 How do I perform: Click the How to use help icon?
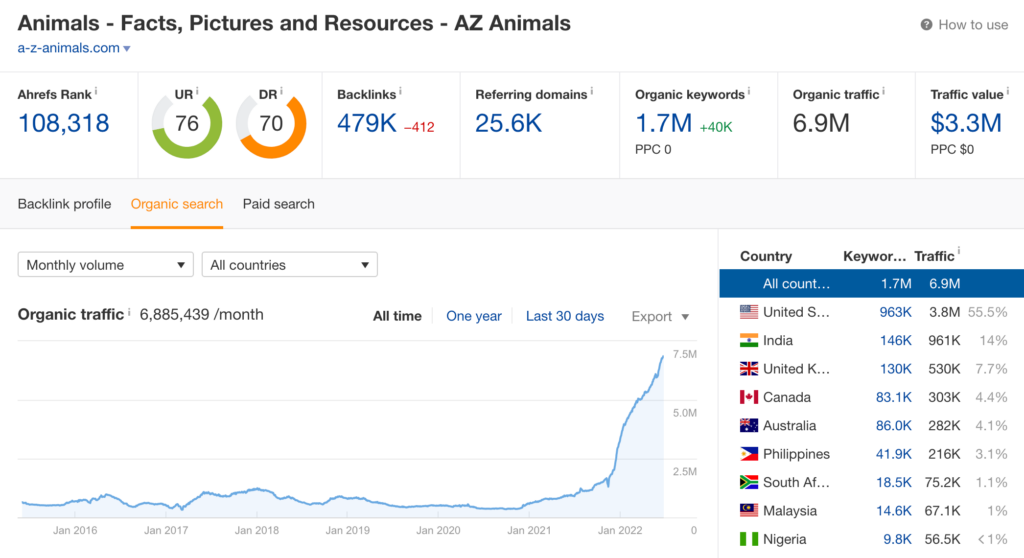click(x=926, y=25)
